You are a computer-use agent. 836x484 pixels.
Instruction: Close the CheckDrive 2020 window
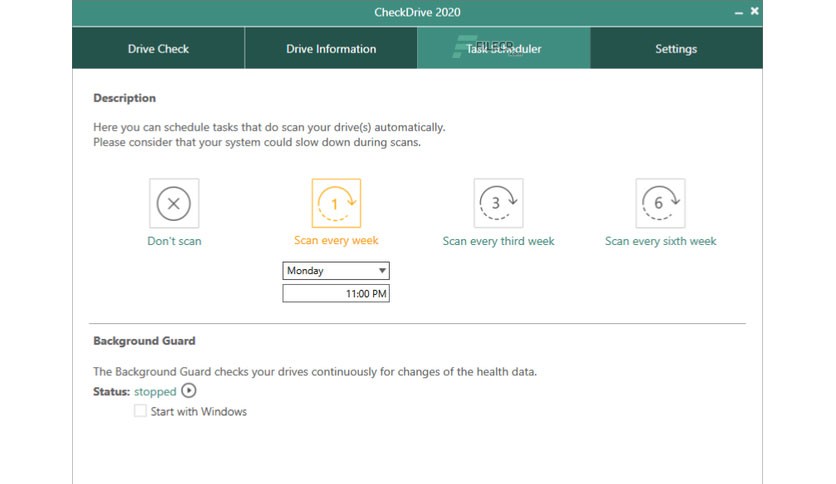(754, 11)
